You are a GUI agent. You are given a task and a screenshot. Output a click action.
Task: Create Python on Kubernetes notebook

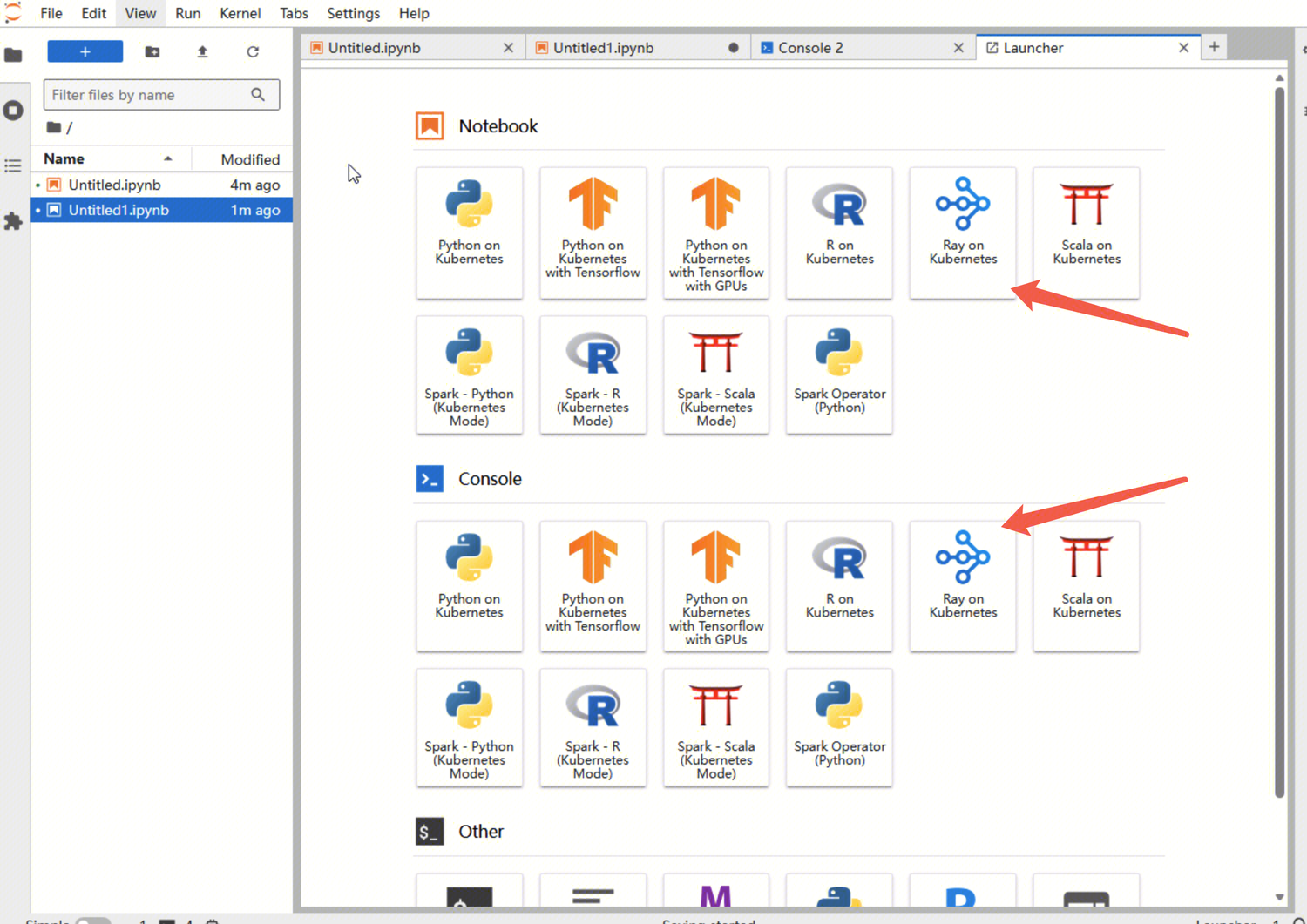470,233
